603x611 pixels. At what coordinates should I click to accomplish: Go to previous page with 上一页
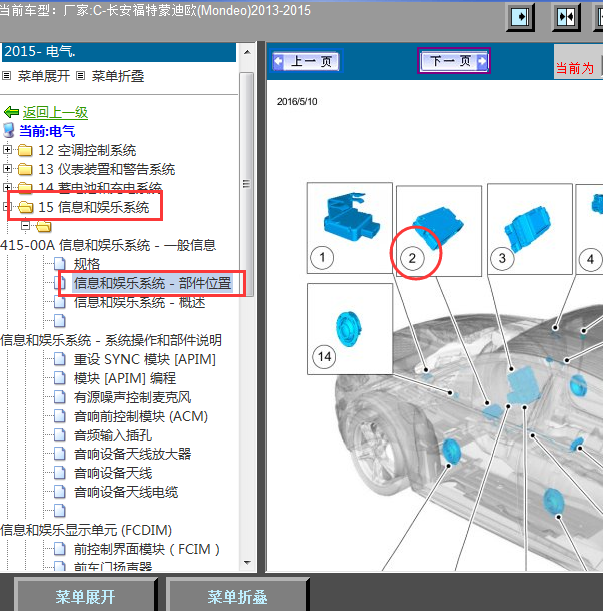coord(306,61)
